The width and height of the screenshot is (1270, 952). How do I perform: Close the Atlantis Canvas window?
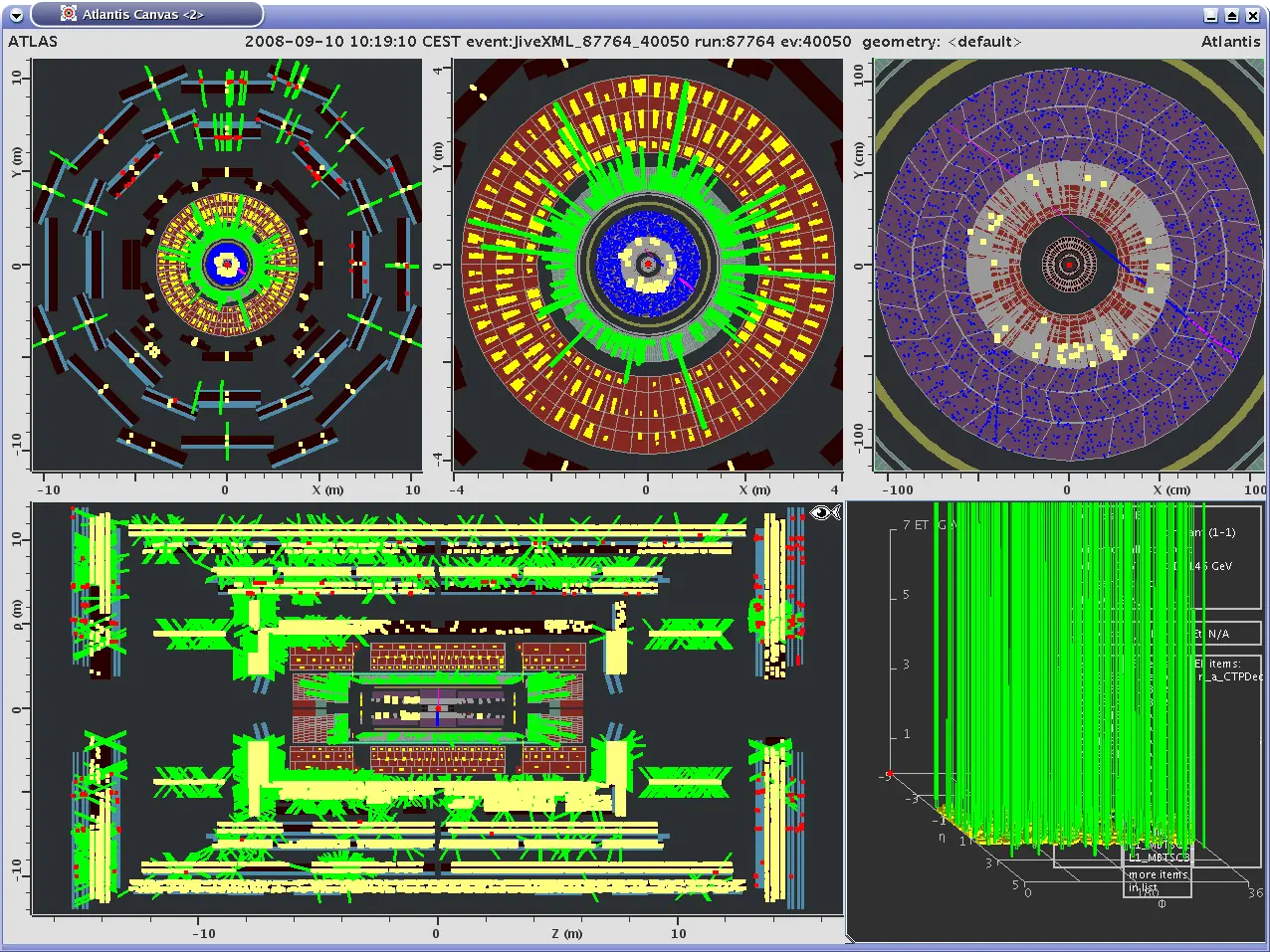[x=1252, y=15]
